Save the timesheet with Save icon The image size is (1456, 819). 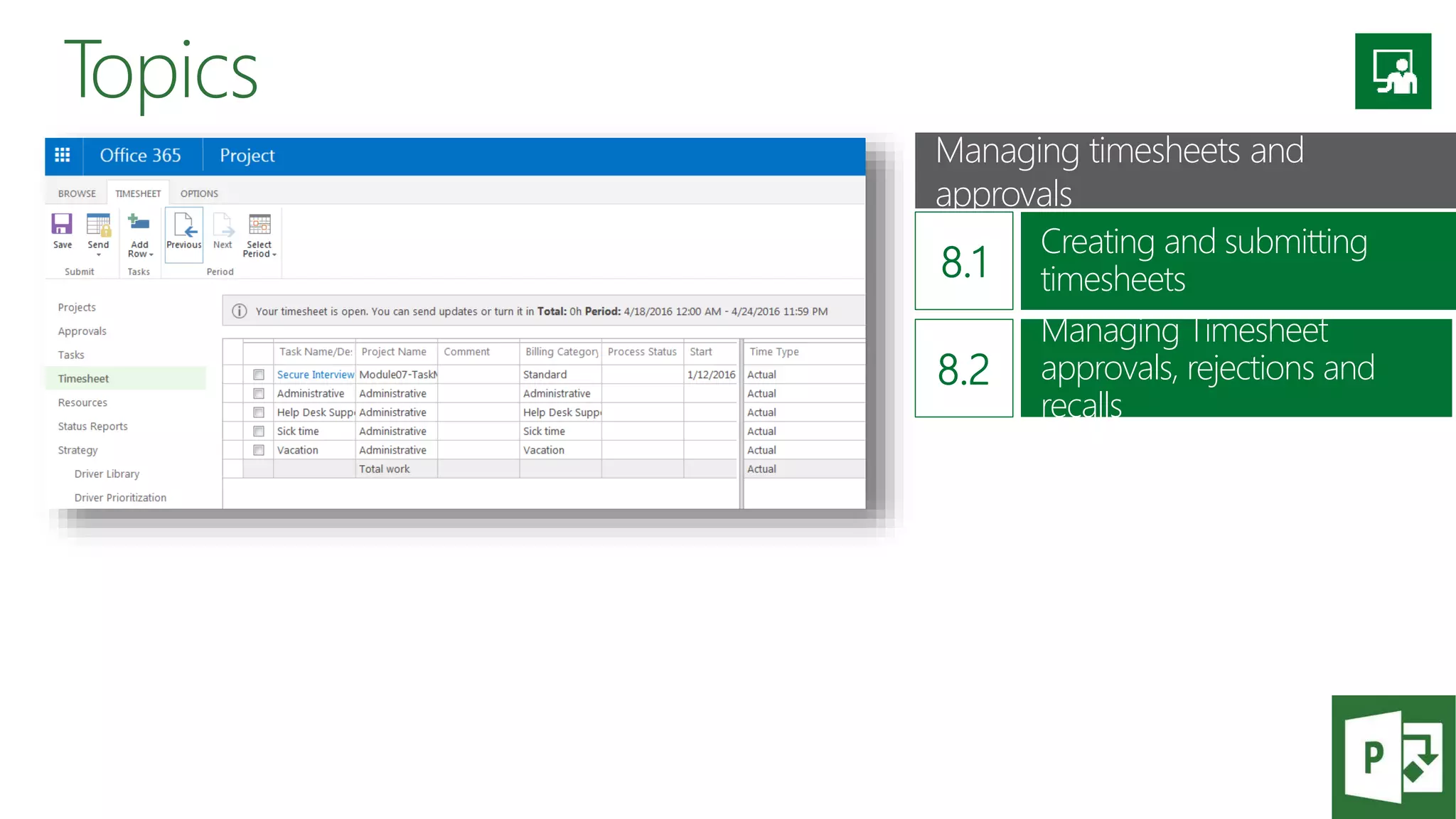(x=62, y=224)
